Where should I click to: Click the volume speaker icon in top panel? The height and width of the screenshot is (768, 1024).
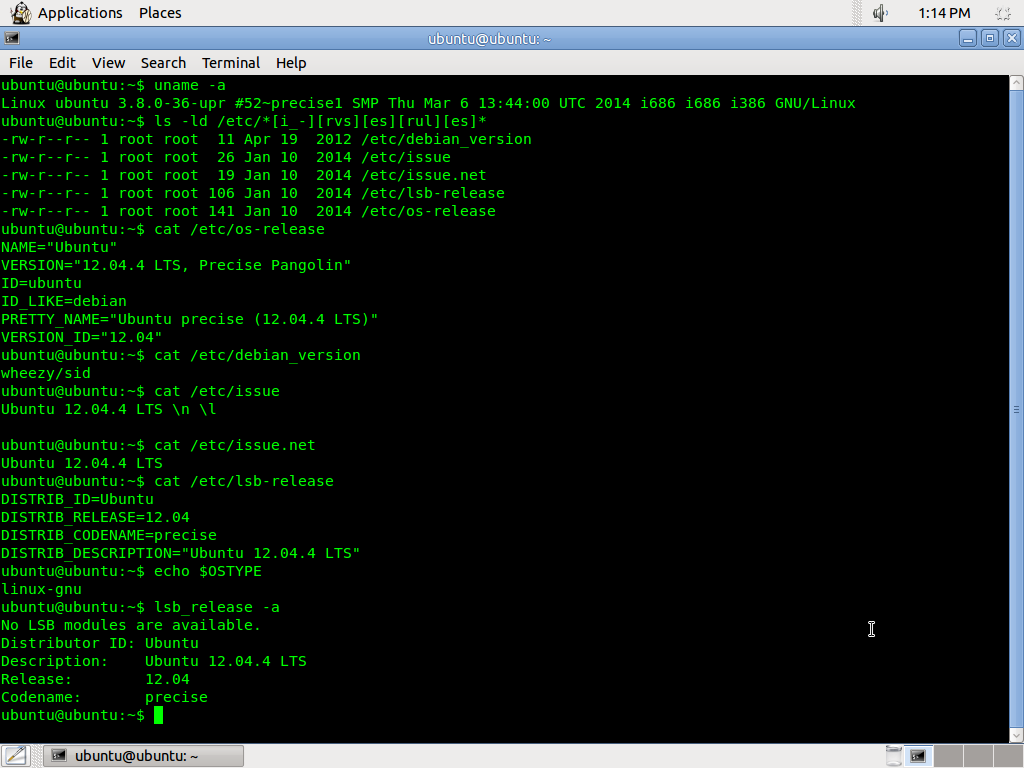880,12
